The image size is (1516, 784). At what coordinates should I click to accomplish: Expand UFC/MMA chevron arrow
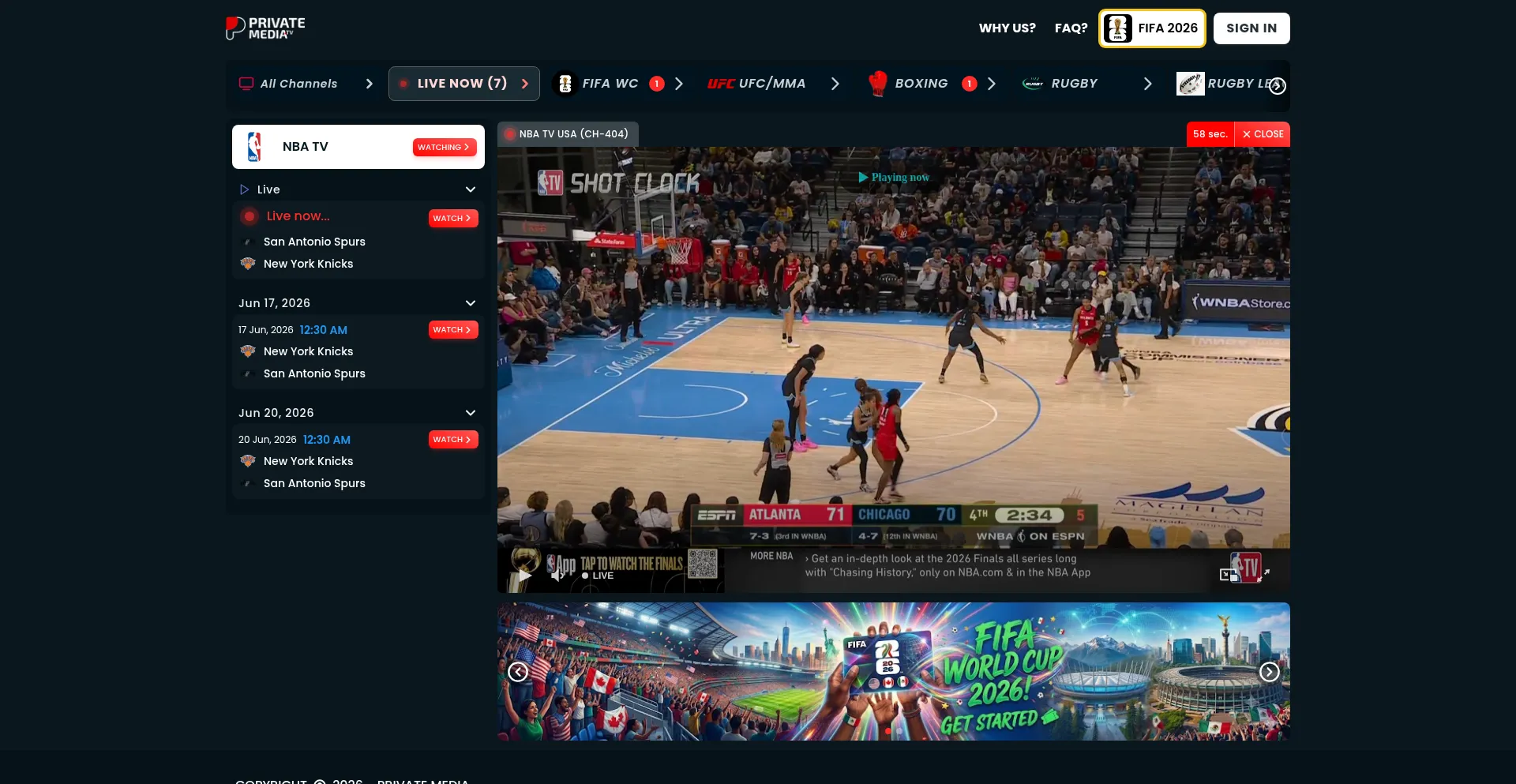point(835,84)
